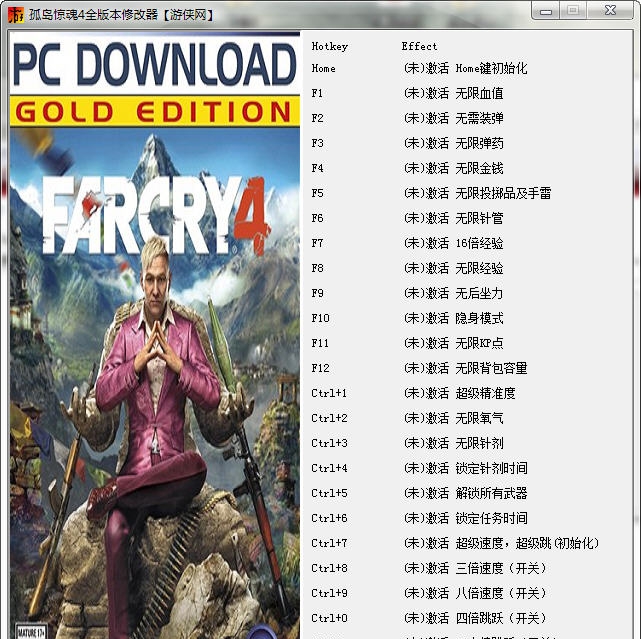The image size is (641, 639).
Task: Click the 'F2' hotkey label
Action: 317,118
